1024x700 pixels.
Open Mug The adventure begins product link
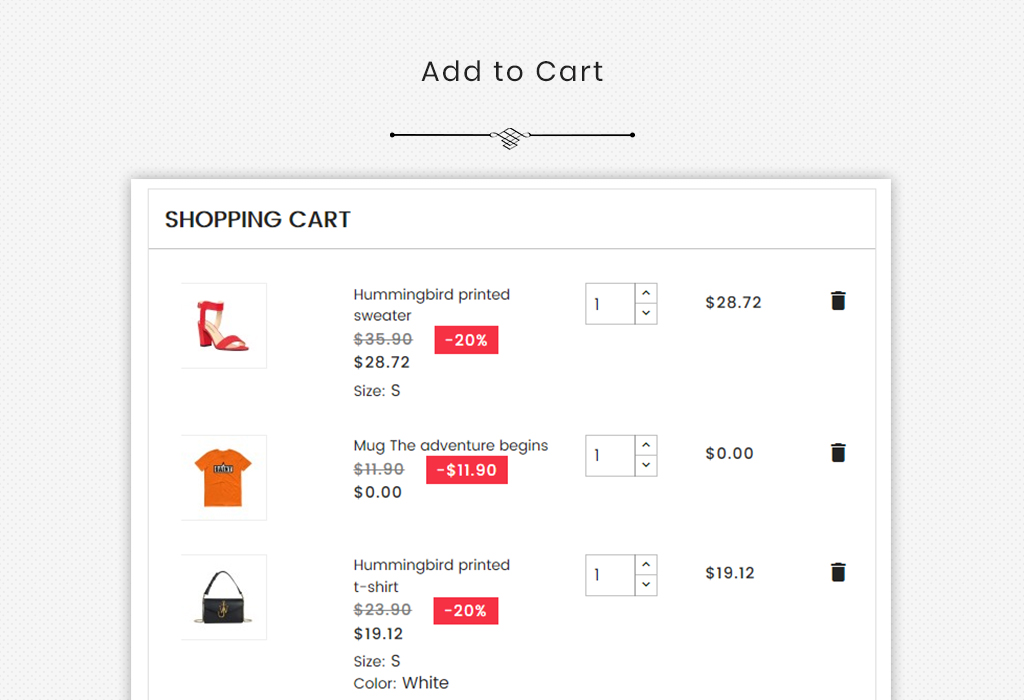[x=451, y=445]
